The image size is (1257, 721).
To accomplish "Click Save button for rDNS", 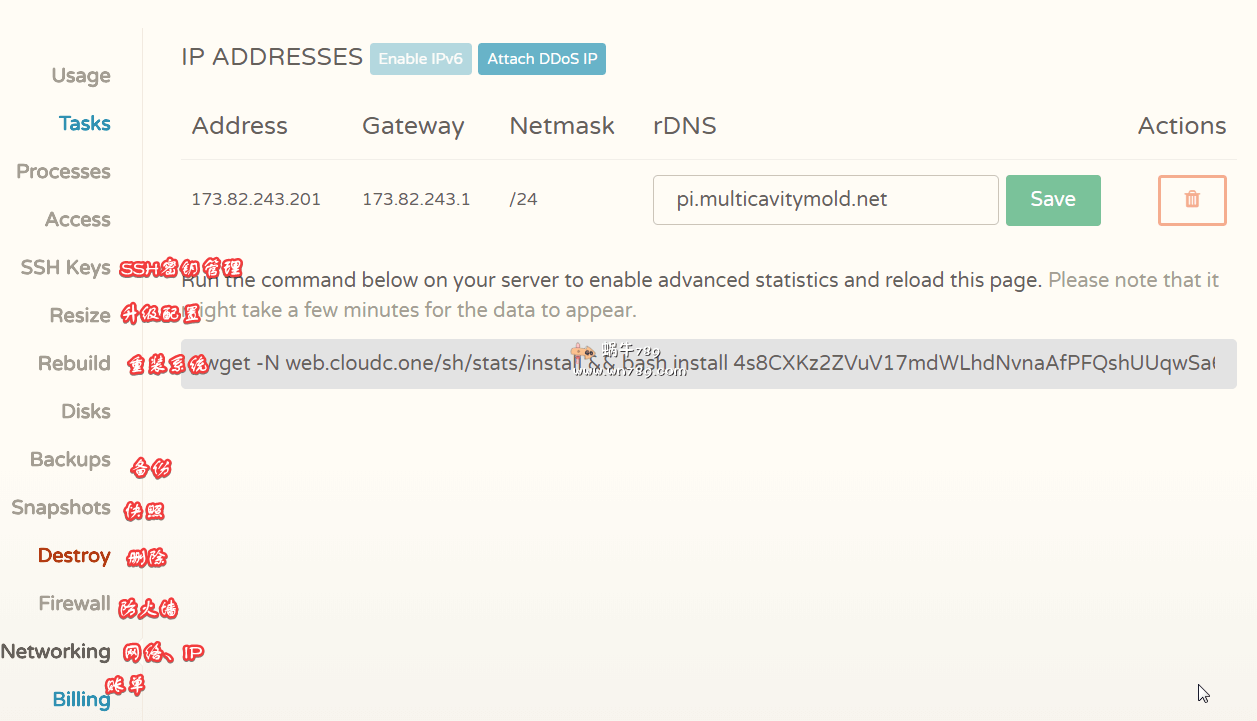I will point(1052,200).
